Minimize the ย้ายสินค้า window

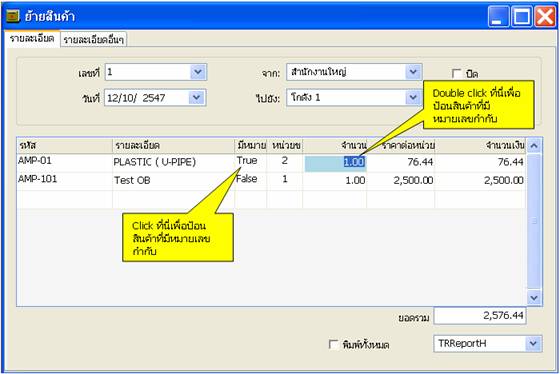499,16
